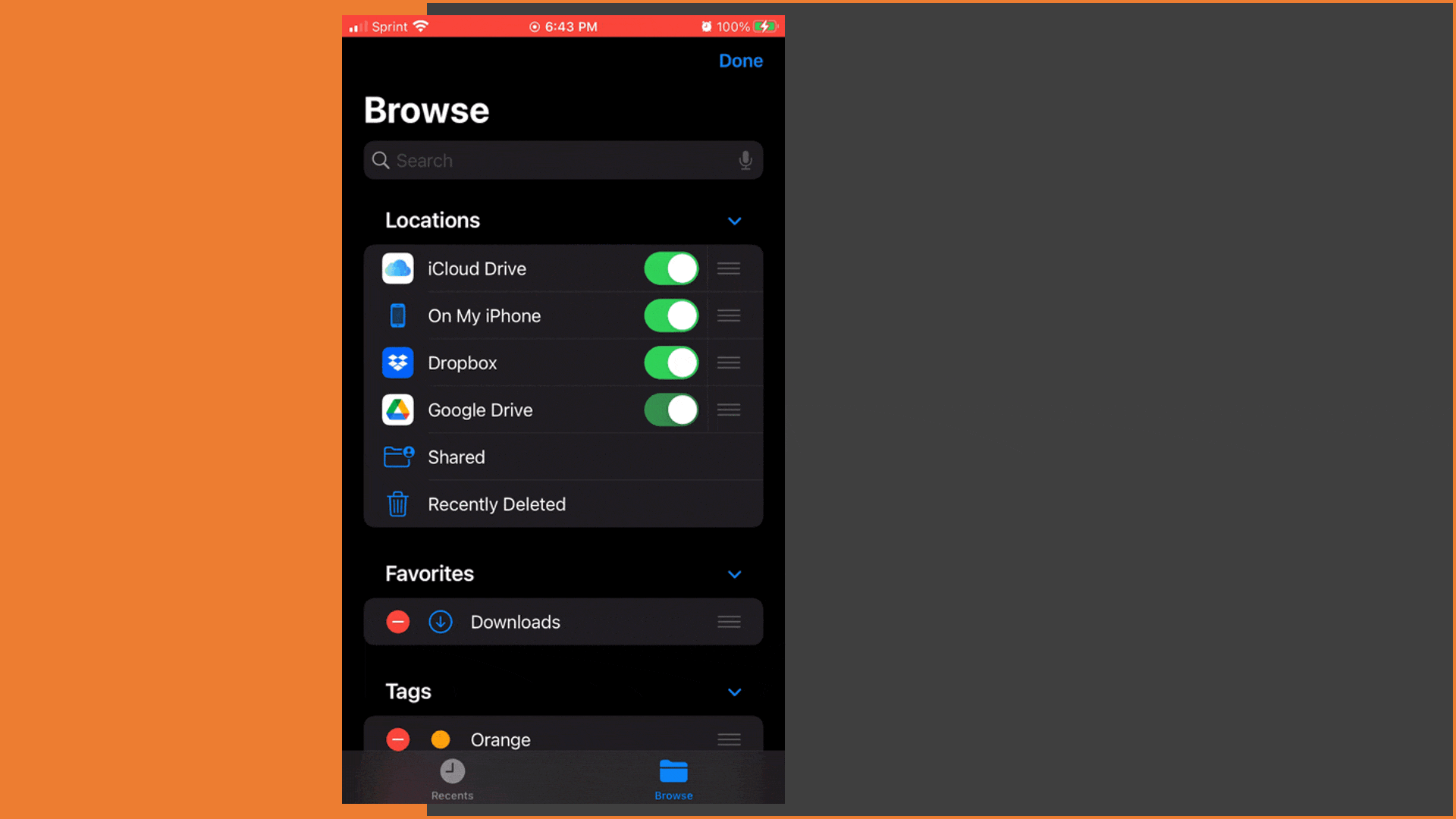Viewport: 1456px width, 819px height.
Task: Tap the Locations section heading
Action: pyautogui.click(x=432, y=220)
